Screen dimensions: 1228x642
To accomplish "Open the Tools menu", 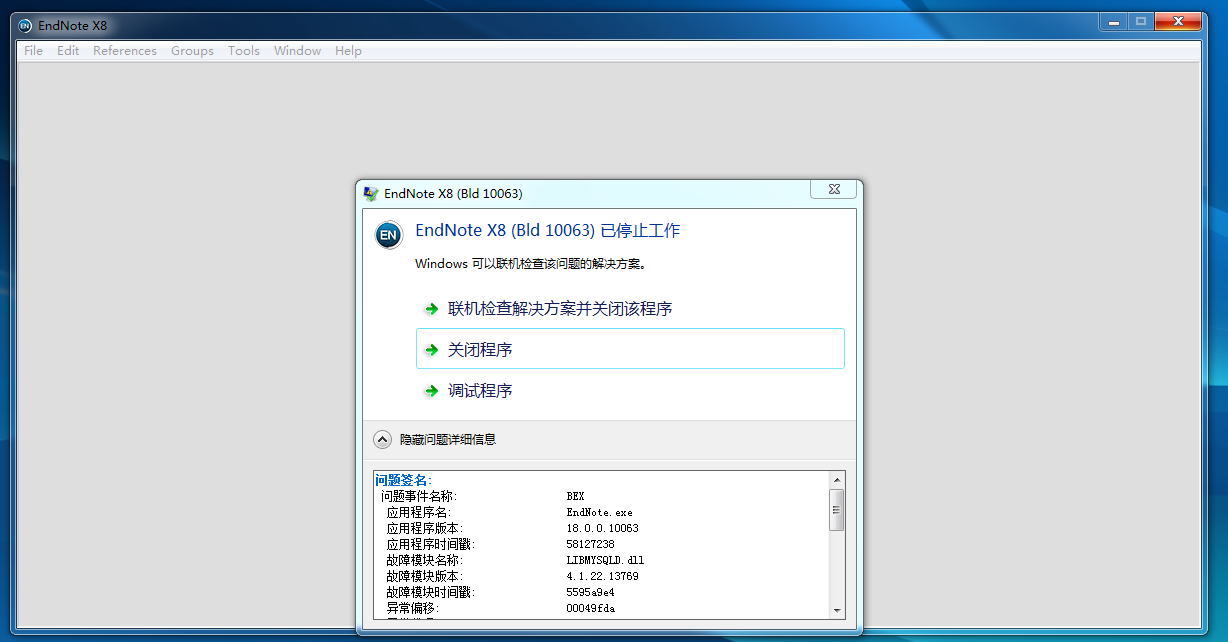I will (244, 51).
